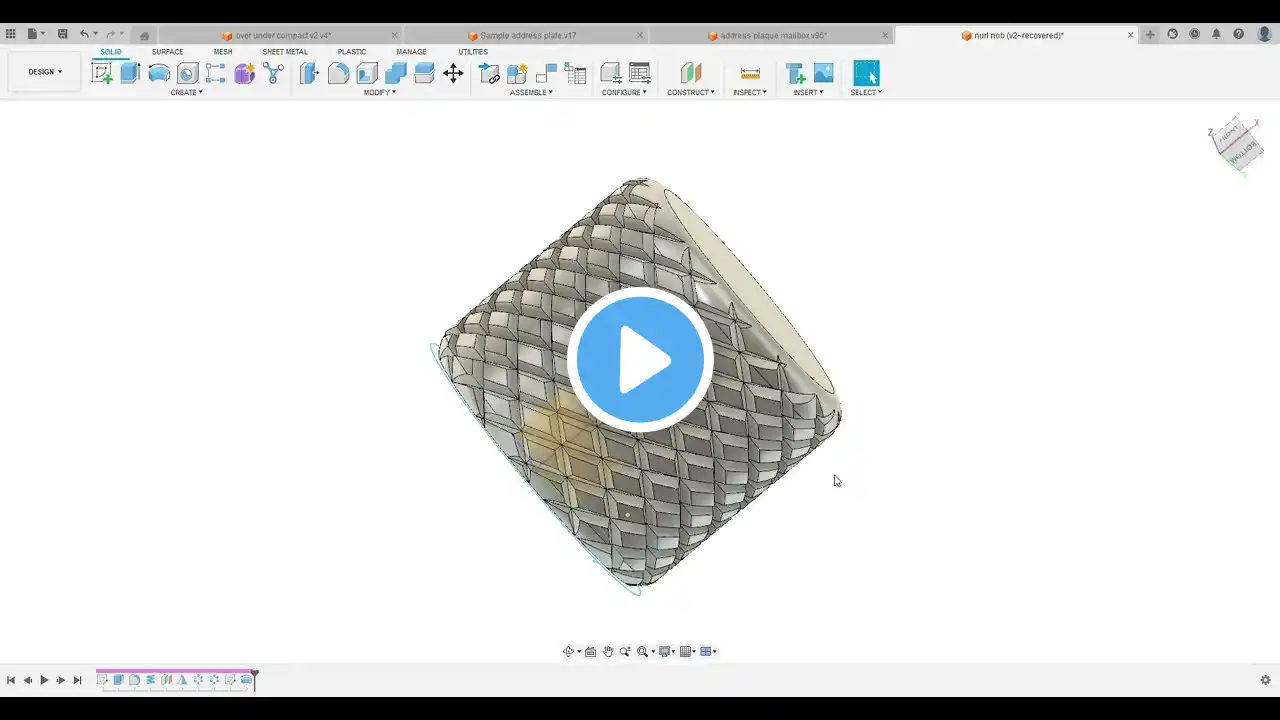Image resolution: width=1280 pixels, height=720 pixels.
Task: Open the 'address plaque mailbox' document tab
Action: coord(770,35)
